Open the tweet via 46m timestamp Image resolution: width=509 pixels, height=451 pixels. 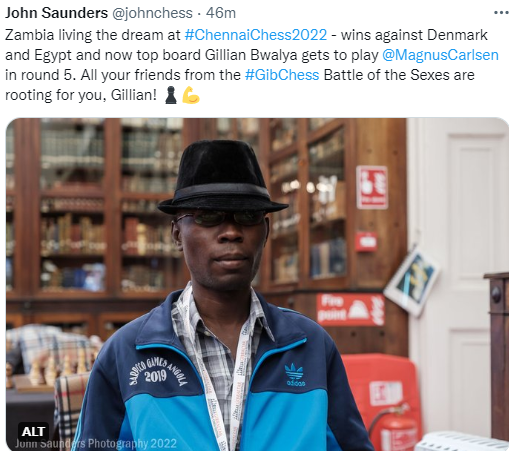[221, 13]
